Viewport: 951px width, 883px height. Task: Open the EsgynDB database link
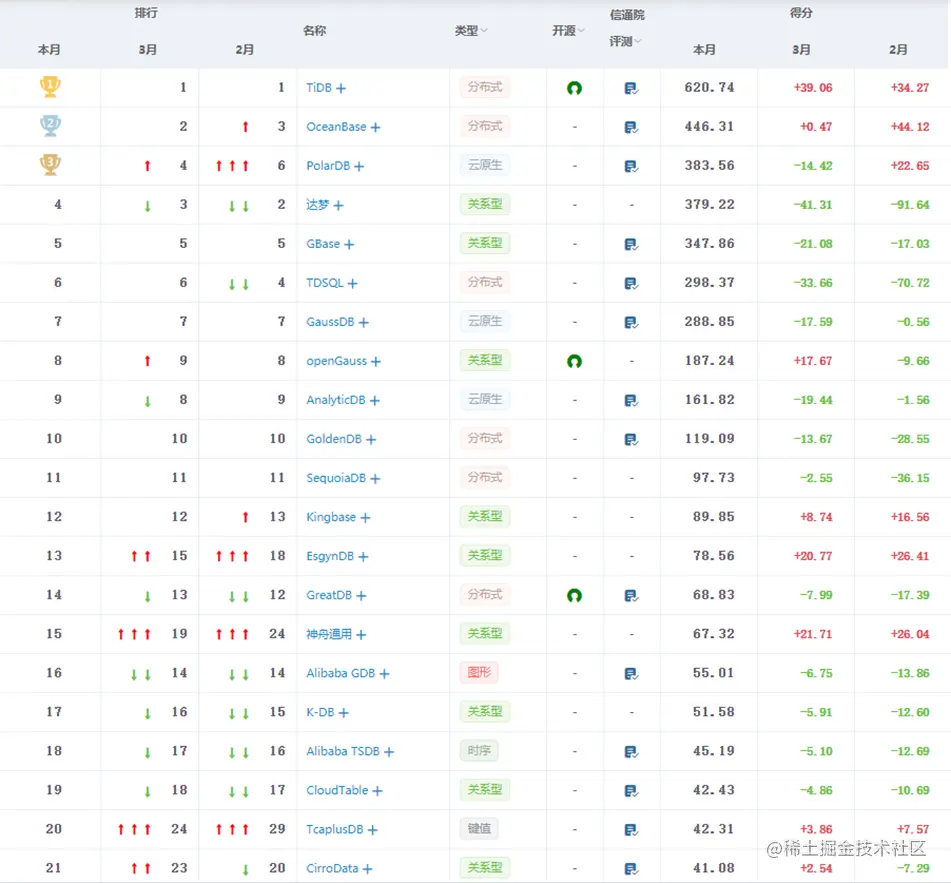click(x=330, y=556)
